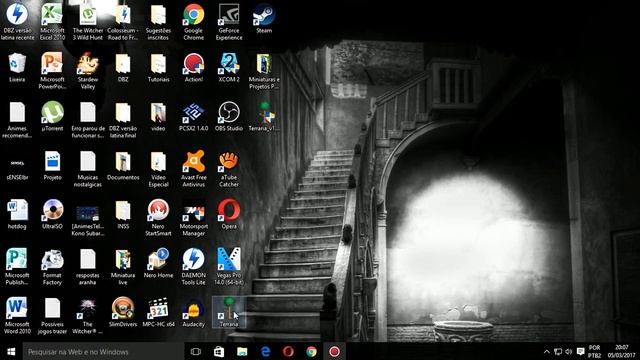Select DBZ versão latina recente icon

point(17,22)
